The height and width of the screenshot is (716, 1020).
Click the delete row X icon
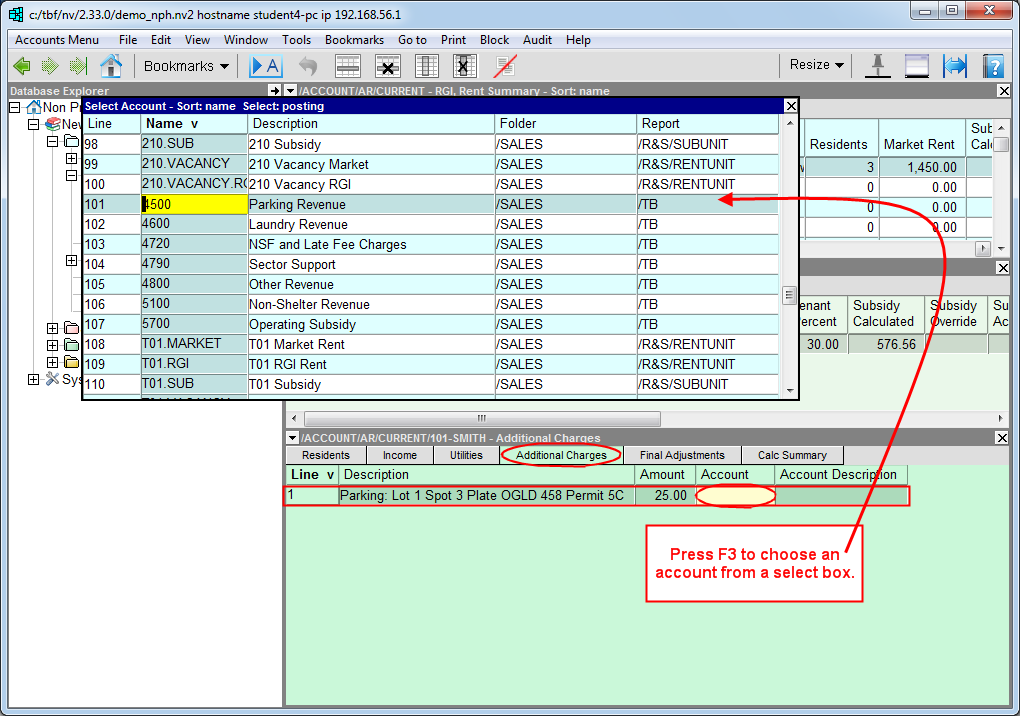point(387,66)
